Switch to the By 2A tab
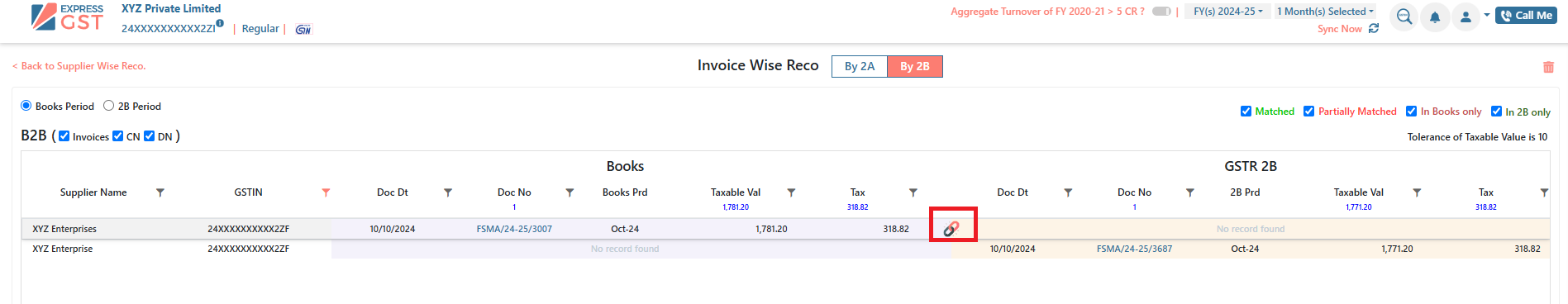Viewport: 1568px width, 304px height. pyautogui.click(x=859, y=67)
